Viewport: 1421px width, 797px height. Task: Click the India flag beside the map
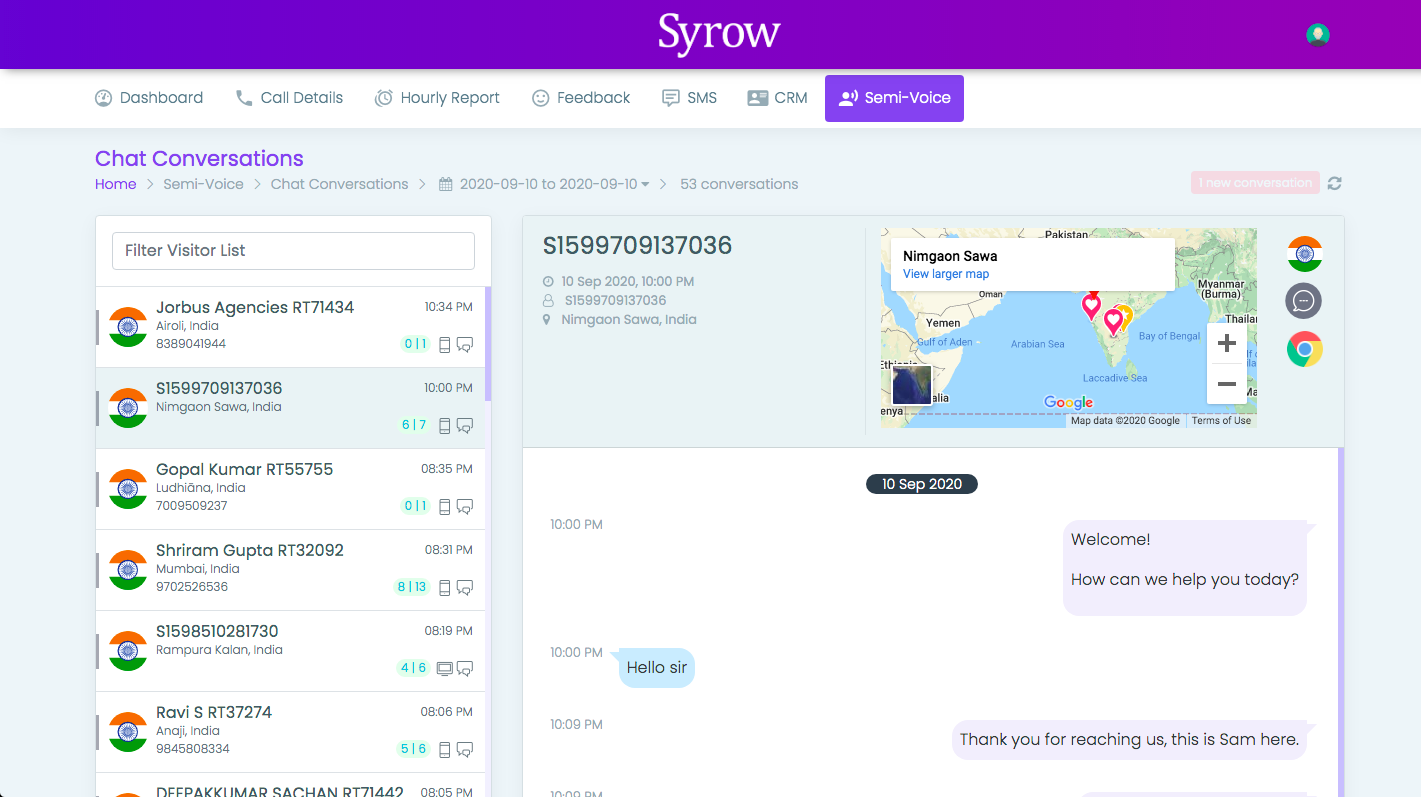pos(1304,254)
